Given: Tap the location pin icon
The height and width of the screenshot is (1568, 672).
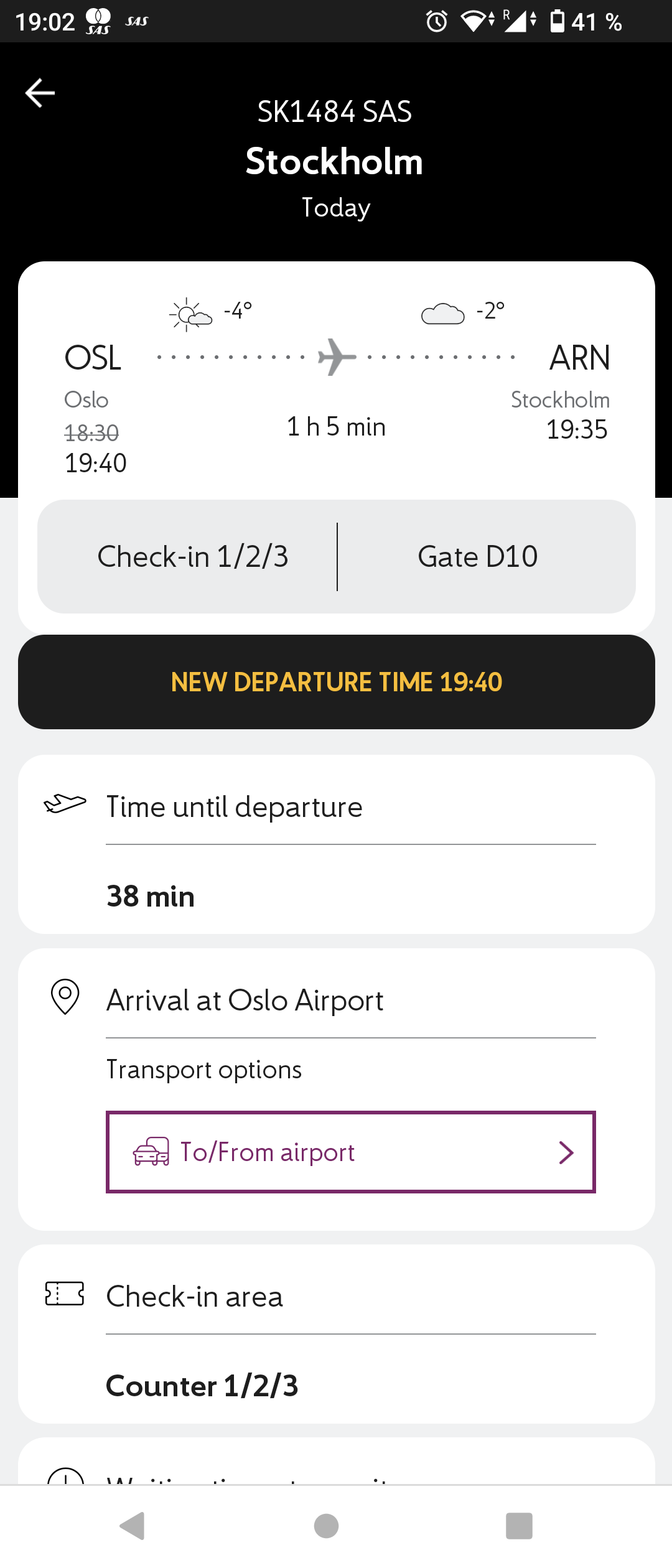Looking at the screenshot, I should click(65, 996).
